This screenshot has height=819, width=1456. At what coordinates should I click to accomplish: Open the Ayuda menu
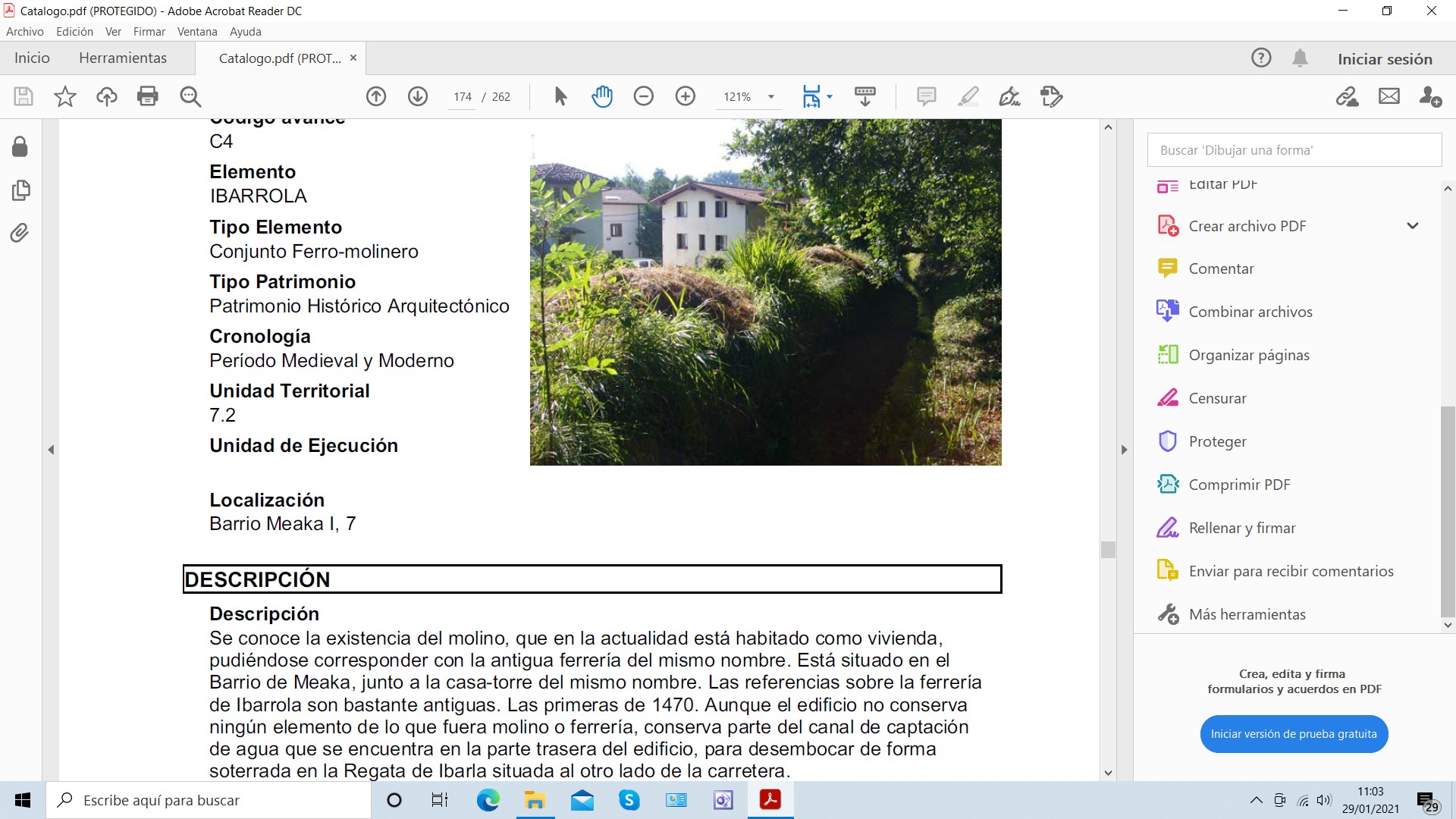point(246,32)
